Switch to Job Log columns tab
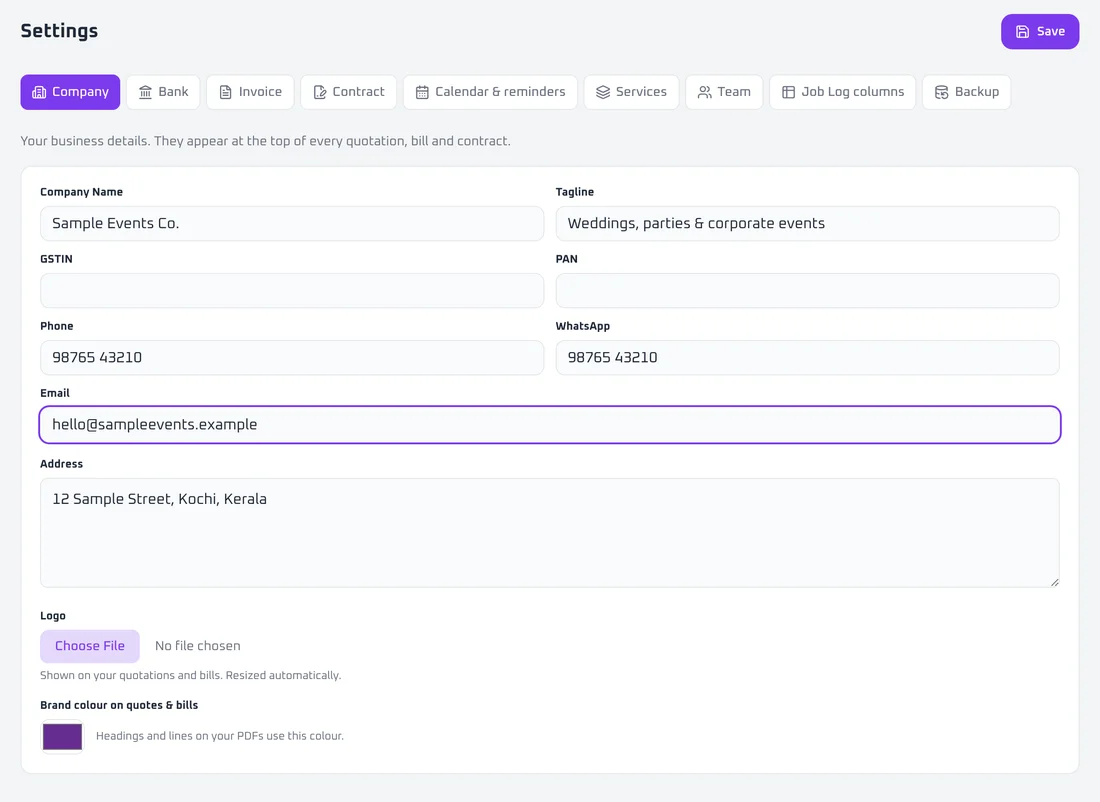 pos(843,92)
